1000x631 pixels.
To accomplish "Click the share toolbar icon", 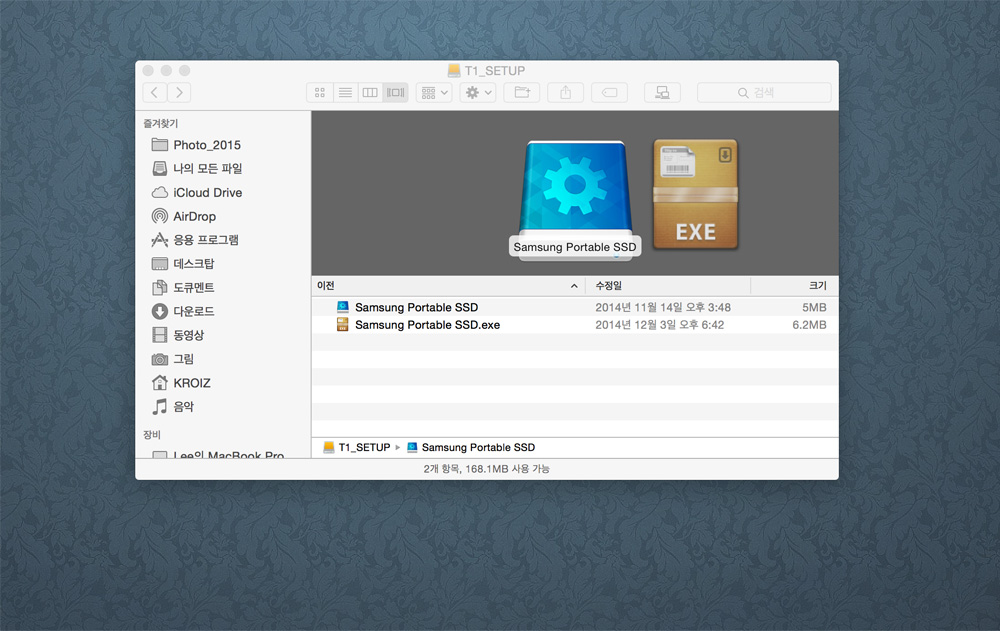I will [565, 93].
